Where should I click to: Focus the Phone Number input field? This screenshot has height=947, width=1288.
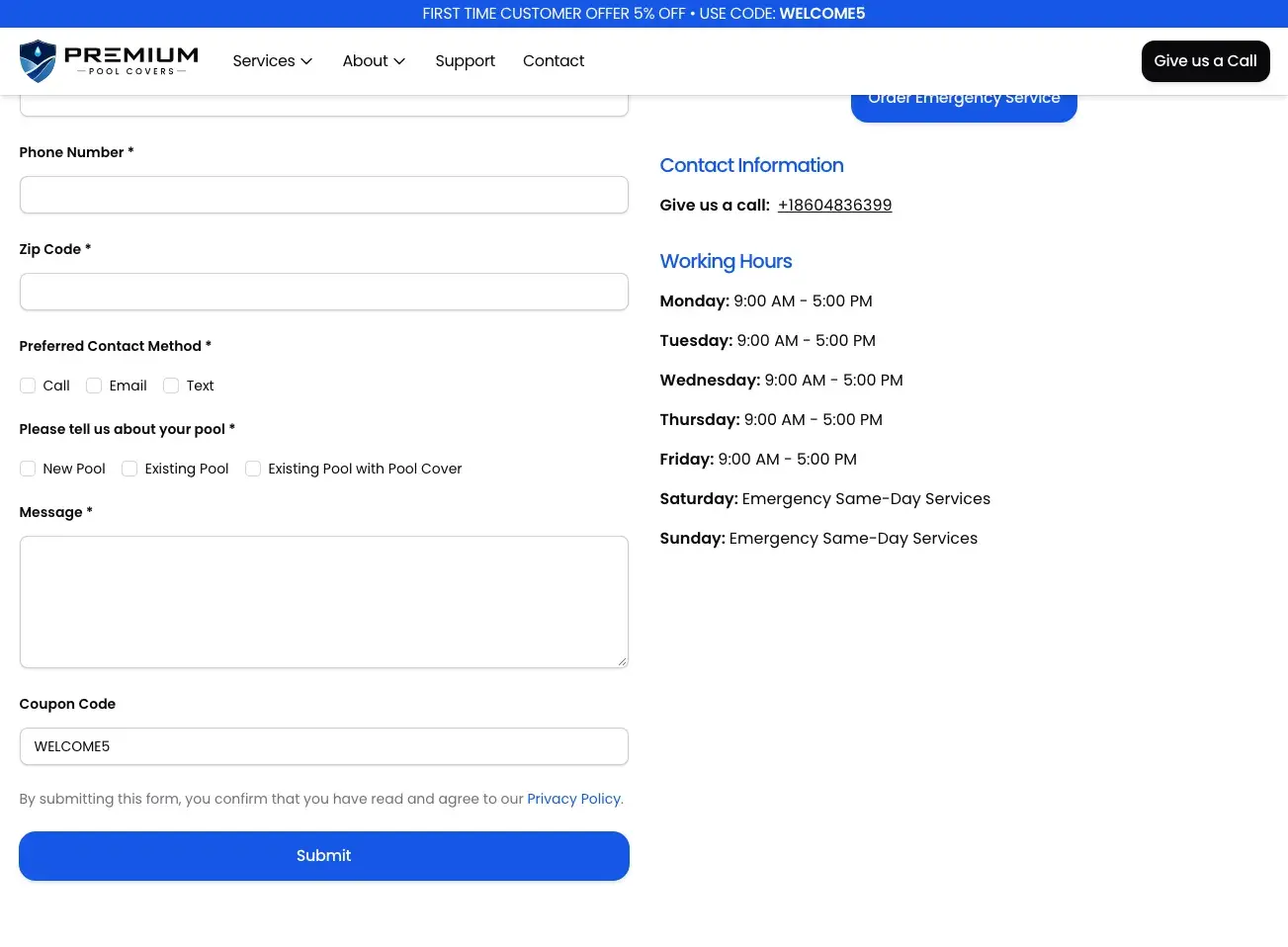[x=324, y=195]
